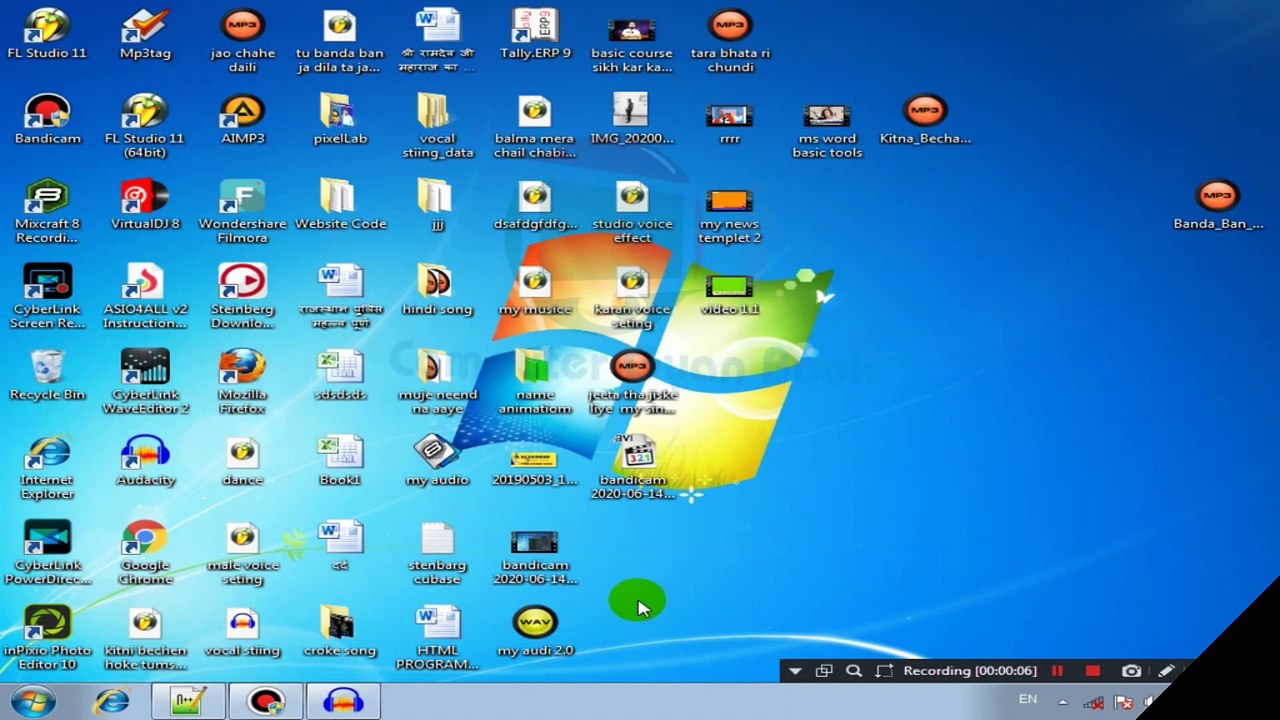The height and width of the screenshot is (720, 1280).
Task: Show hidden system tray icons
Action: click(x=1062, y=702)
